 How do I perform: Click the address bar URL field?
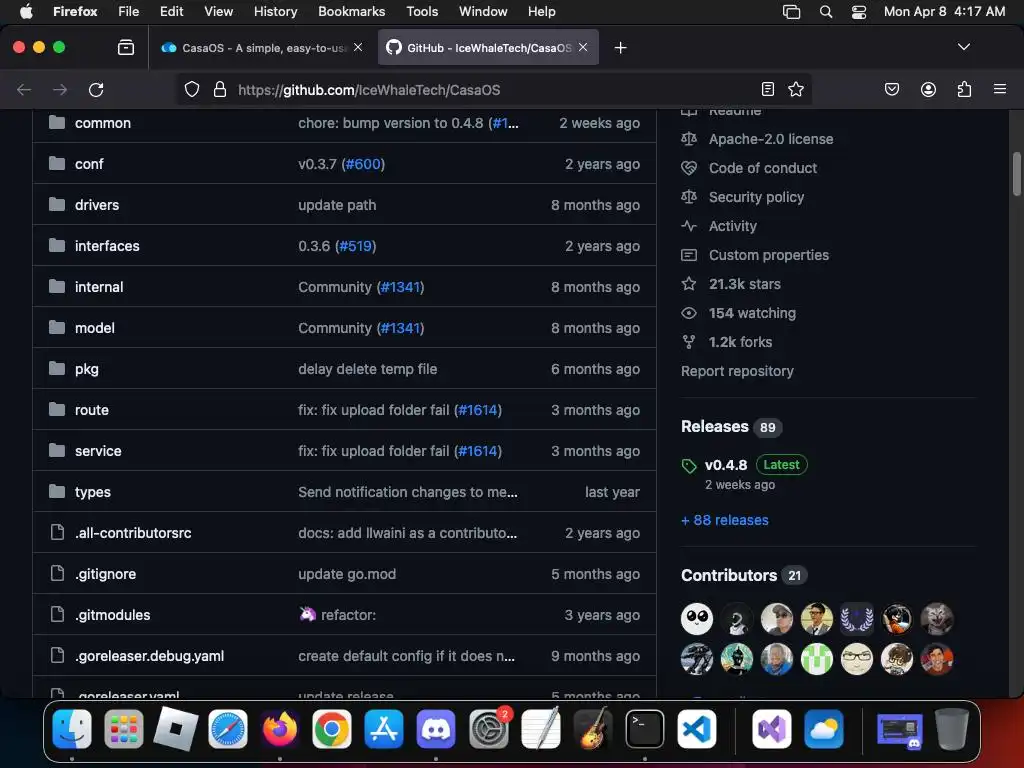click(493, 89)
